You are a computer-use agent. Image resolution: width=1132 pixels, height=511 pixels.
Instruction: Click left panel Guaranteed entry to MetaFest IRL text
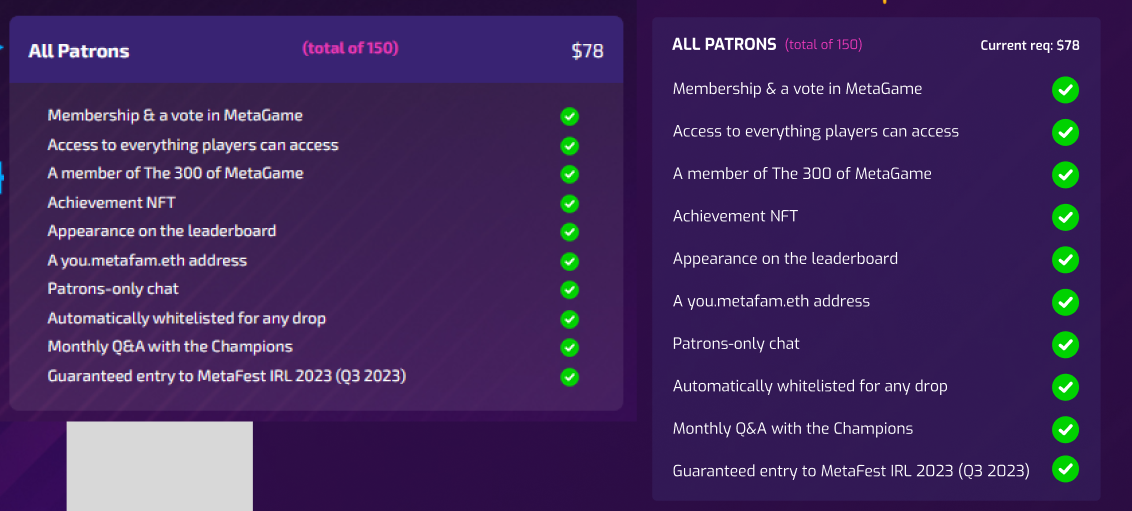click(x=227, y=376)
